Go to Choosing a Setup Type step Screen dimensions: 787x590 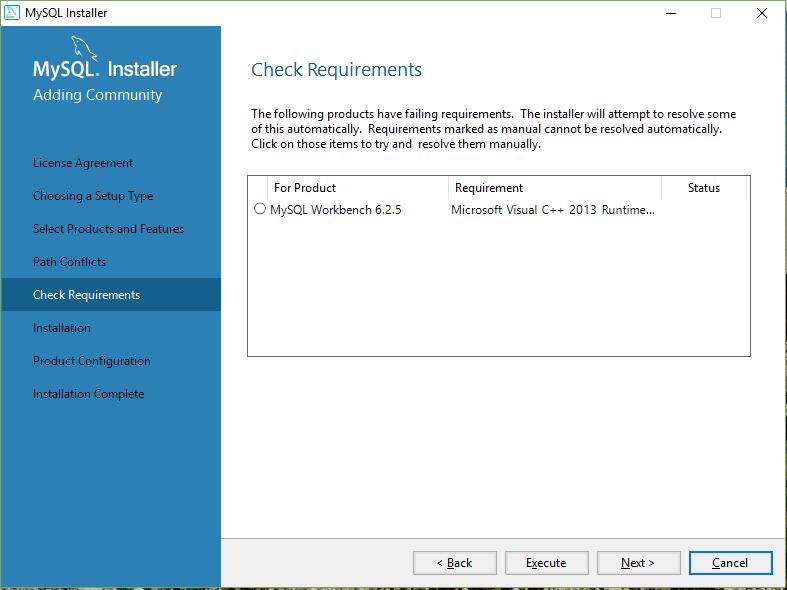[93, 196]
